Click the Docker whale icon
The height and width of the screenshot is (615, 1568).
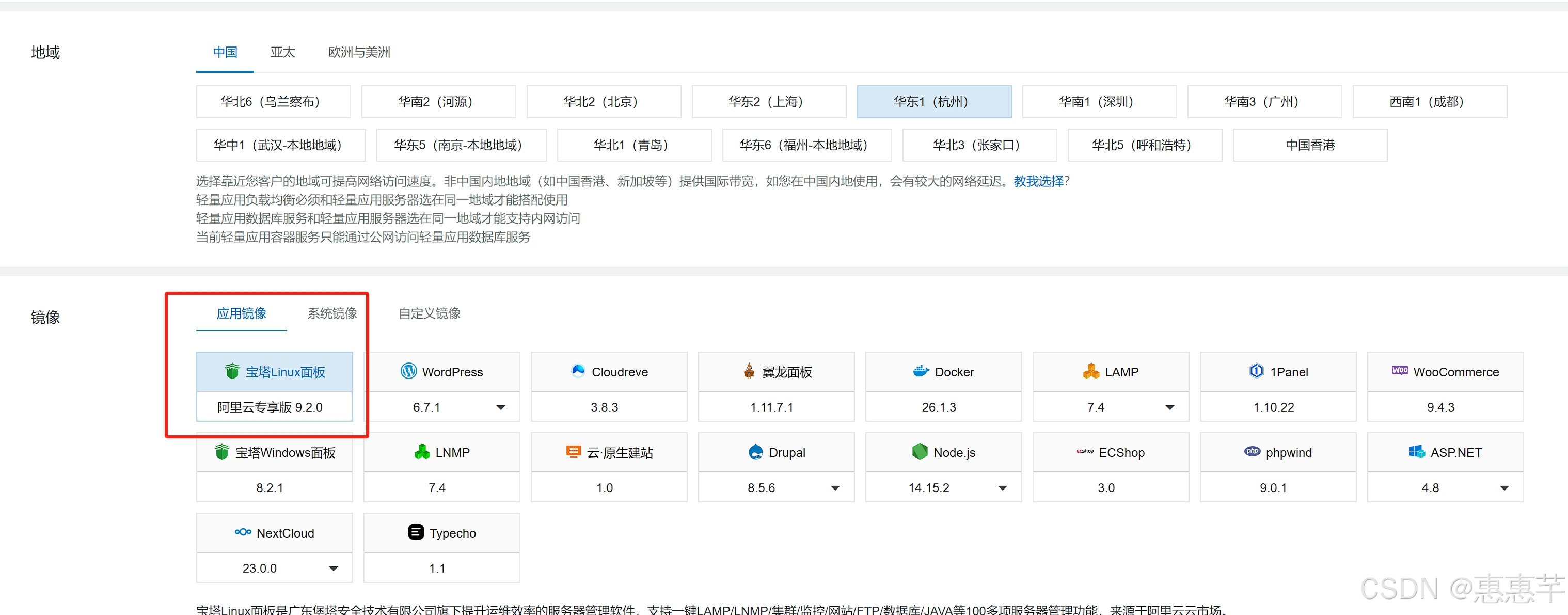pyautogui.click(x=921, y=371)
